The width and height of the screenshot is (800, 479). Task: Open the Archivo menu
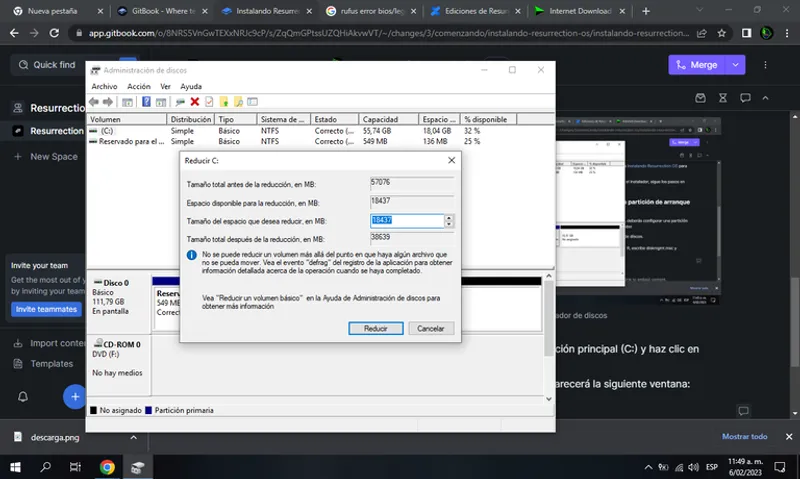click(x=104, y=87)
